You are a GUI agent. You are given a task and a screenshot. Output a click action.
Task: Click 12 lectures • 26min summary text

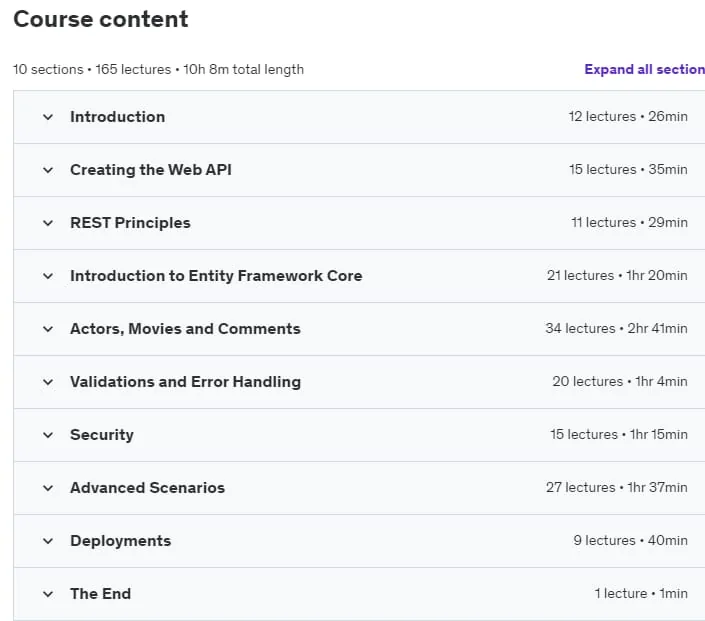point(628,116)
